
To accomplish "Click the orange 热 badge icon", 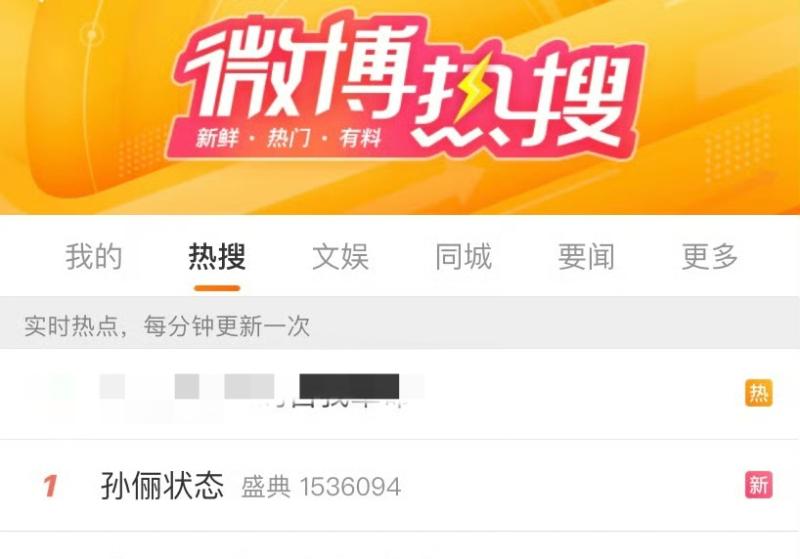I will [x=759, y=393].
